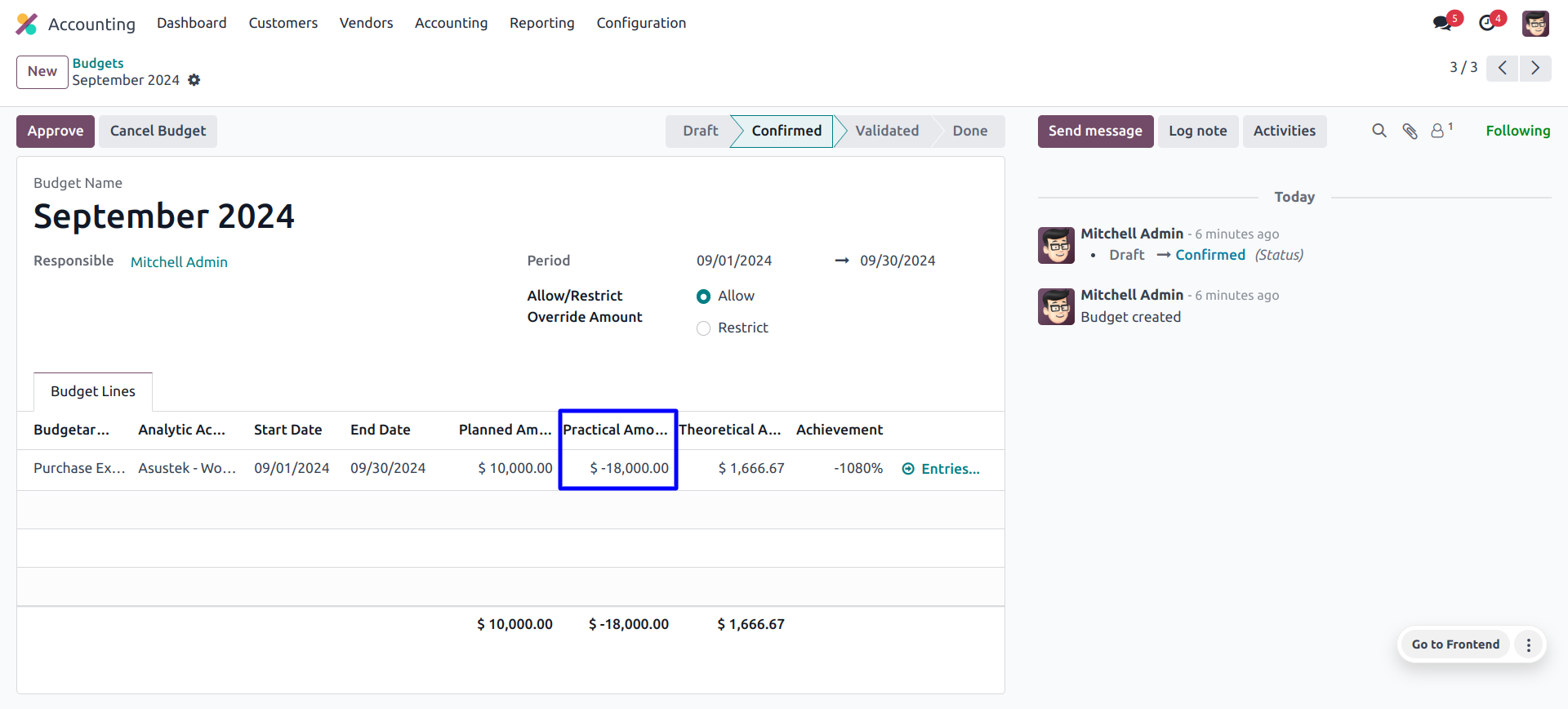This screenshot has height=709, width=1568.
Task: Open the three-dot menu beside Go to Frontend
Action: (1529, 644)
